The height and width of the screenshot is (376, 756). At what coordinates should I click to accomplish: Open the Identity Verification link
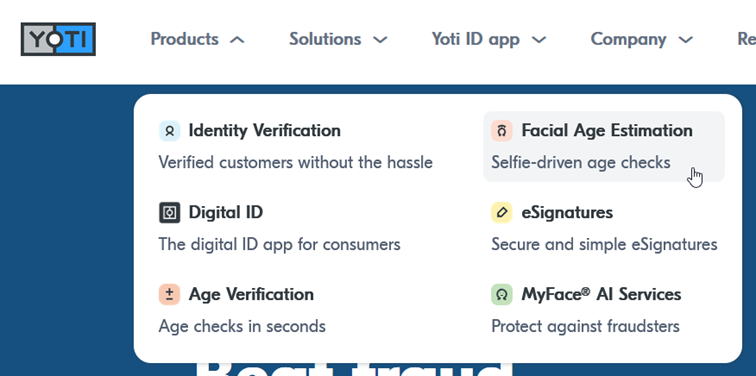(x=264, y=131)
